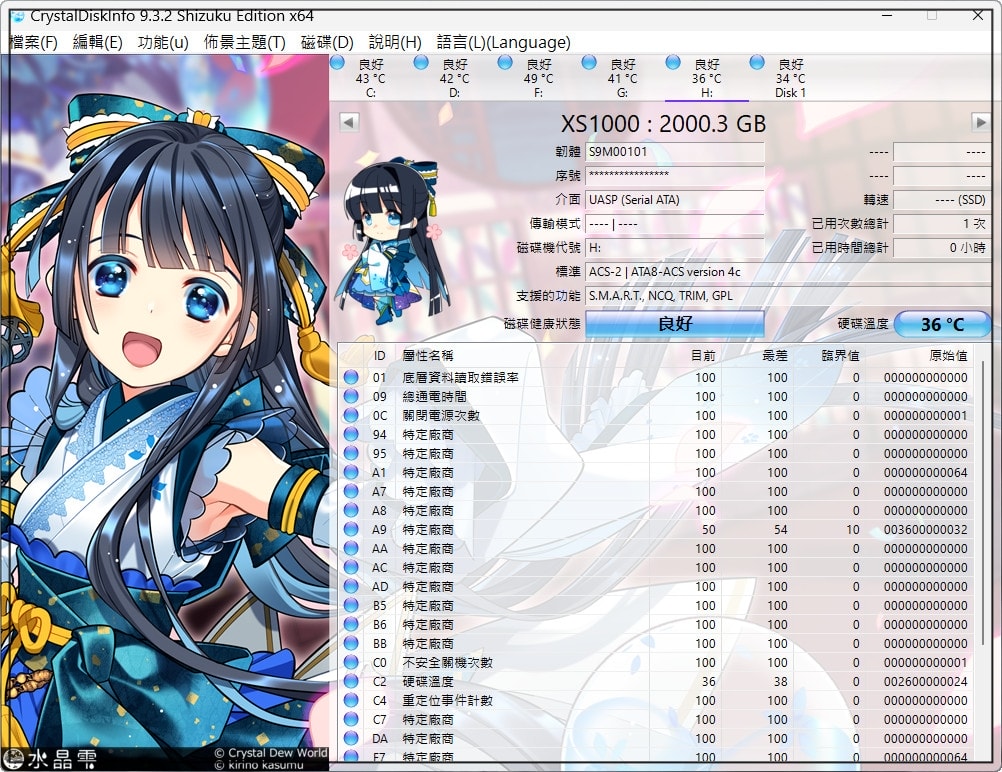
Task: Open the 佈景主題(T) menu
Action: click(244, 42)
